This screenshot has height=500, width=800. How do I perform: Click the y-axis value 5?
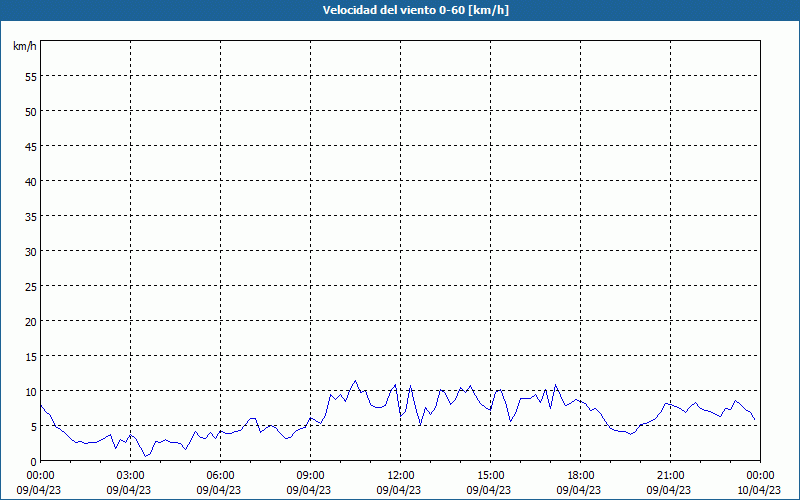34,427
